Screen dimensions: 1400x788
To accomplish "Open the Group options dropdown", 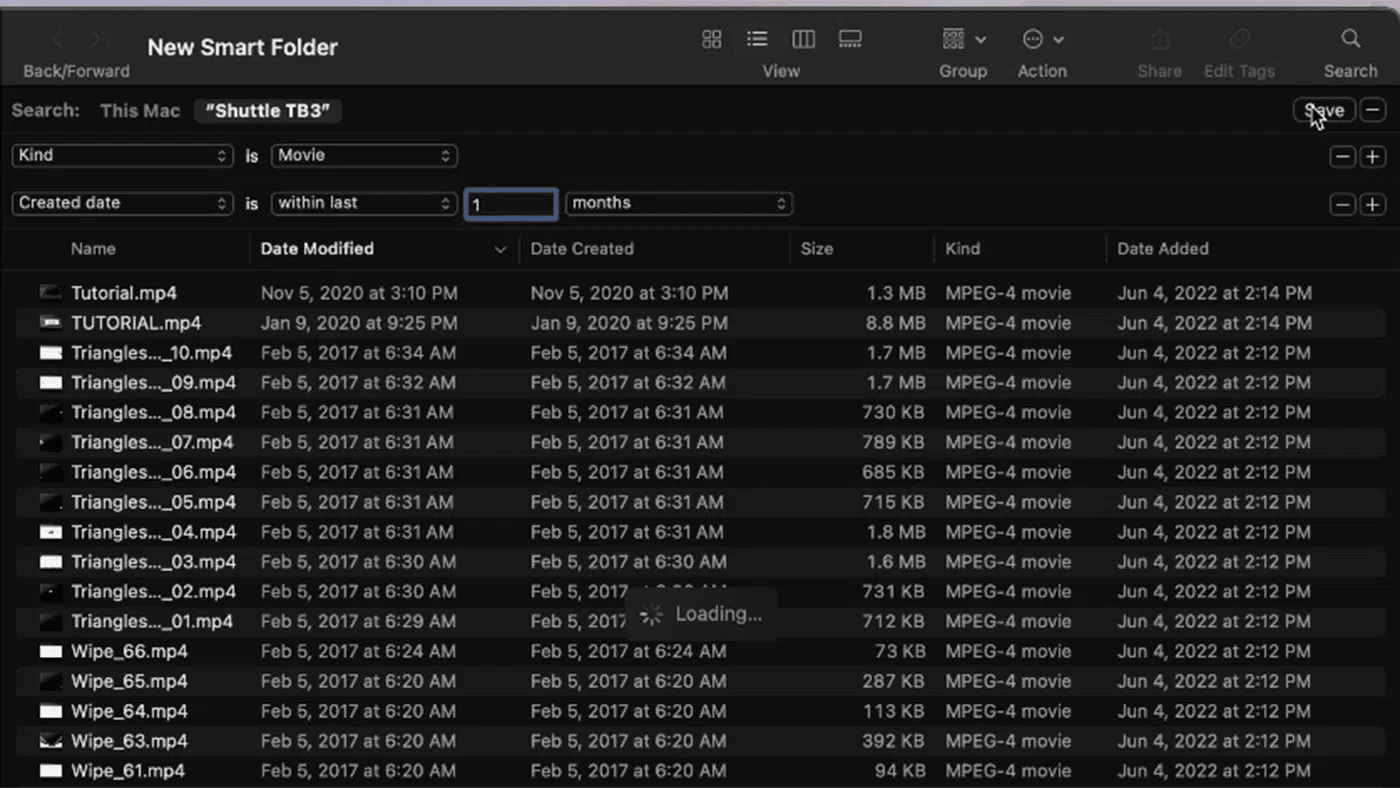I will point(963,39).
